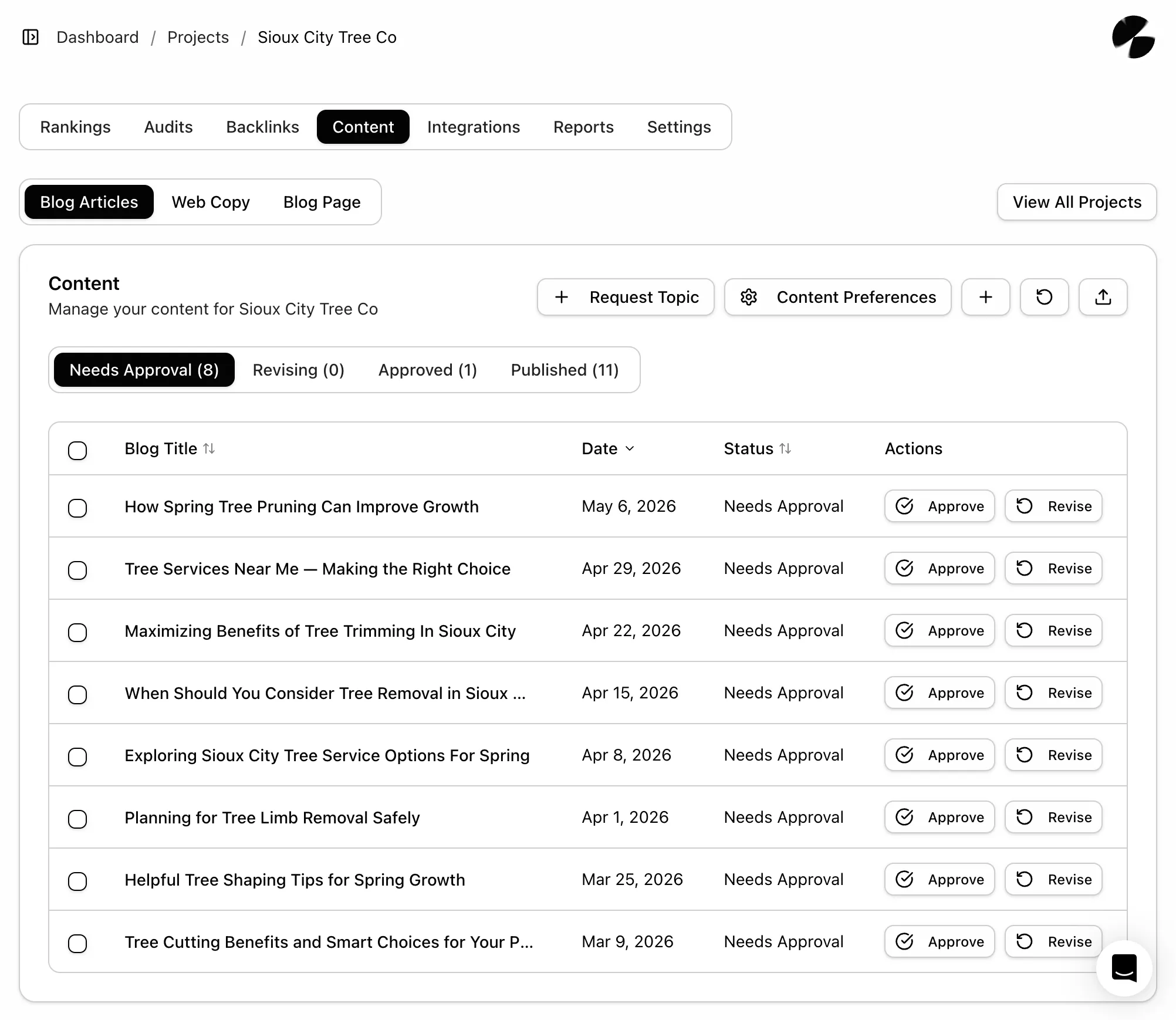
Task: Click the plus icon button beside Content Preferences
Action: coord(985,297)
